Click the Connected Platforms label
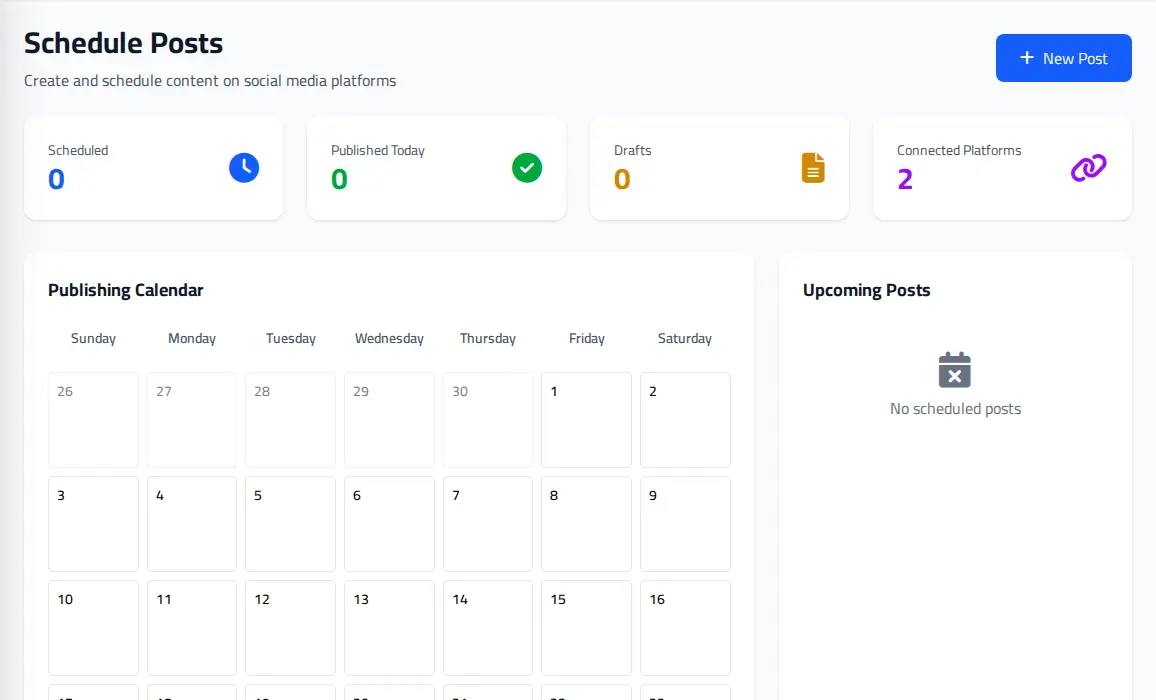The image size is (1156, 700). [x=959, y=150]
